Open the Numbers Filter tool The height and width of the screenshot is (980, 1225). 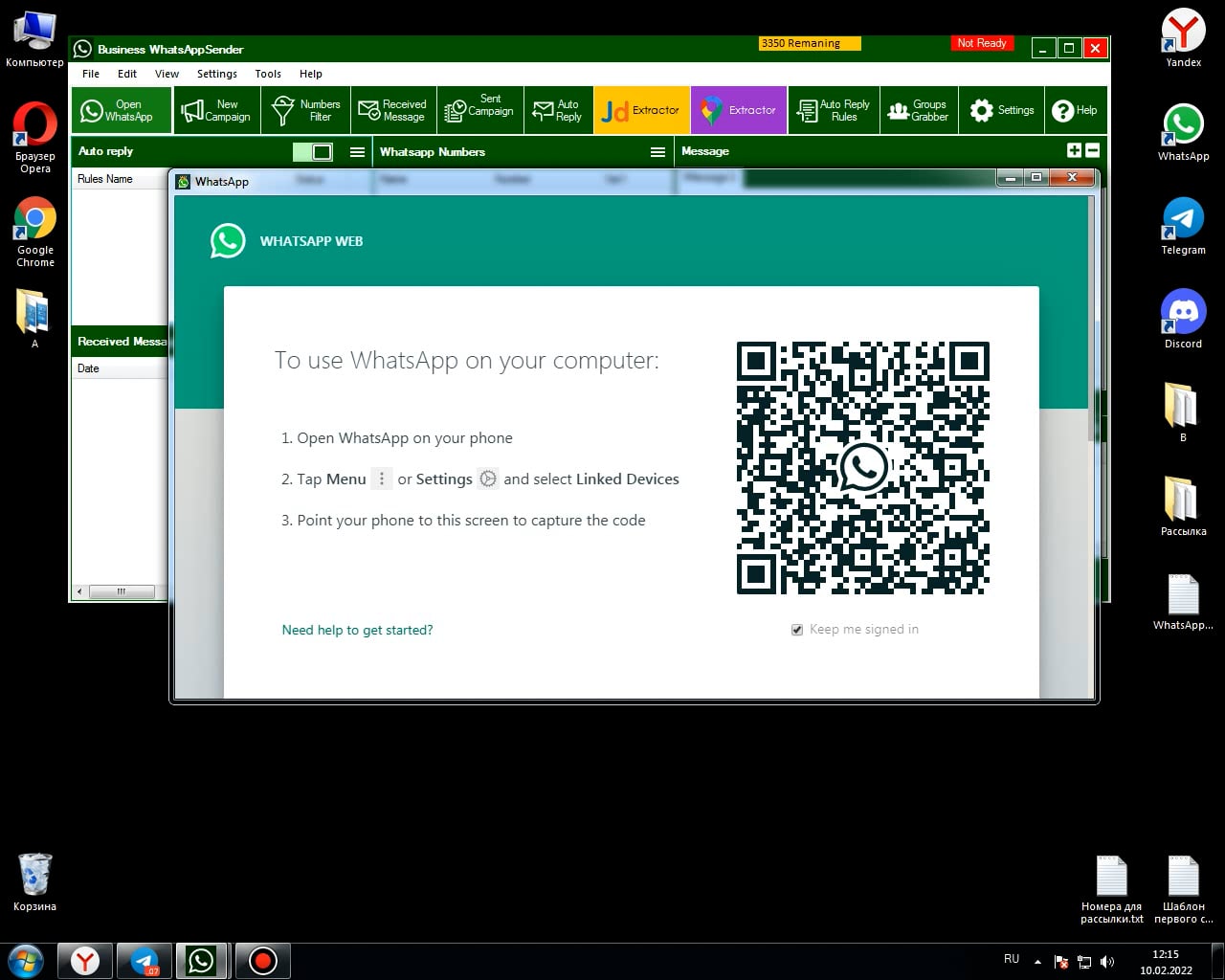click(306, 110)
